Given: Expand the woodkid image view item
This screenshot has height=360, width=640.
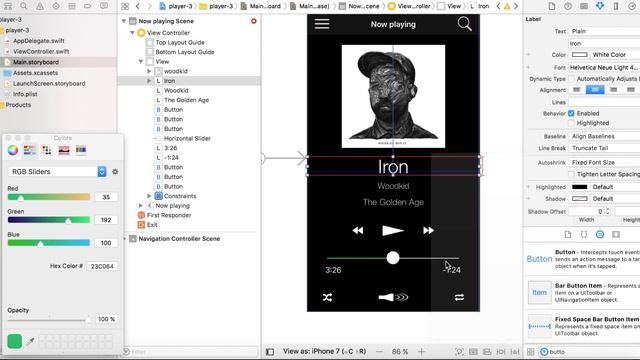Looking at the screenshot, I should (x=149, y=71).
